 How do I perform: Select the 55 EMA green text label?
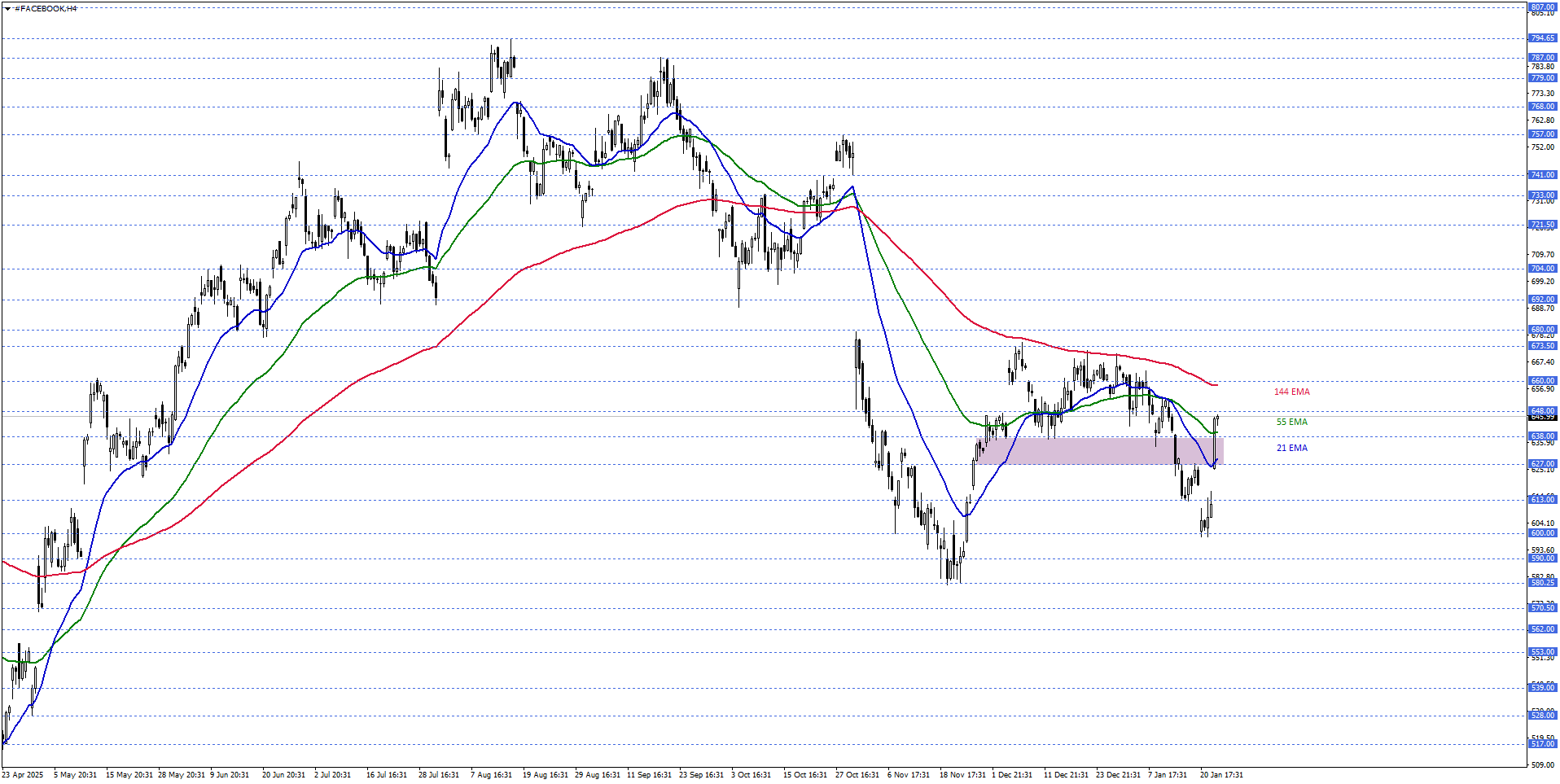[1291, 423]
